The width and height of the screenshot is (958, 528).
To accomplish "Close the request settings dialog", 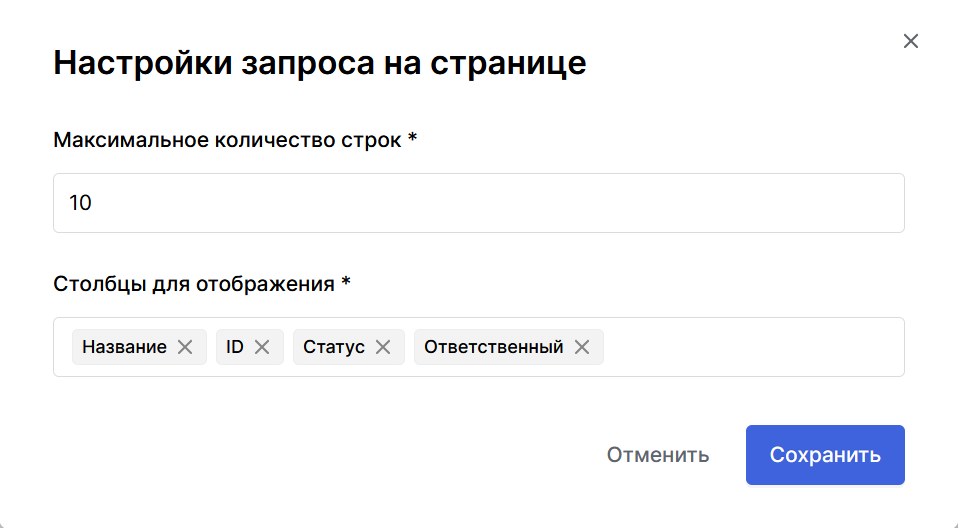I will tap(910, 41).
